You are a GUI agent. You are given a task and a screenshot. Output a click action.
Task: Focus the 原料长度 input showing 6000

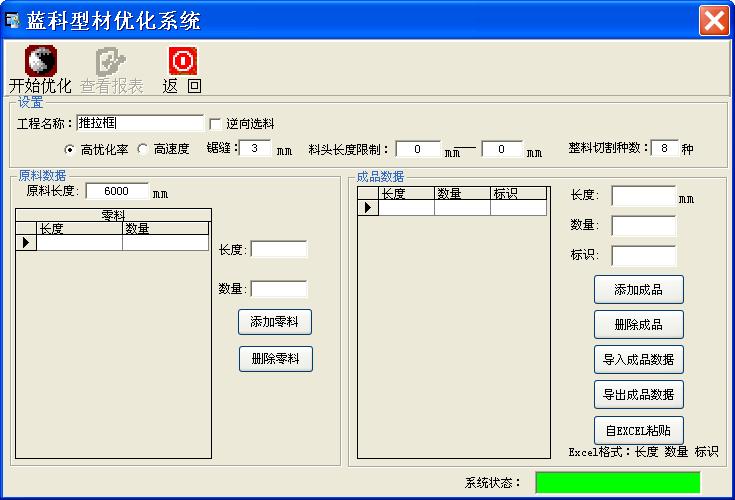pyautogui.click(x=117, y=191)
